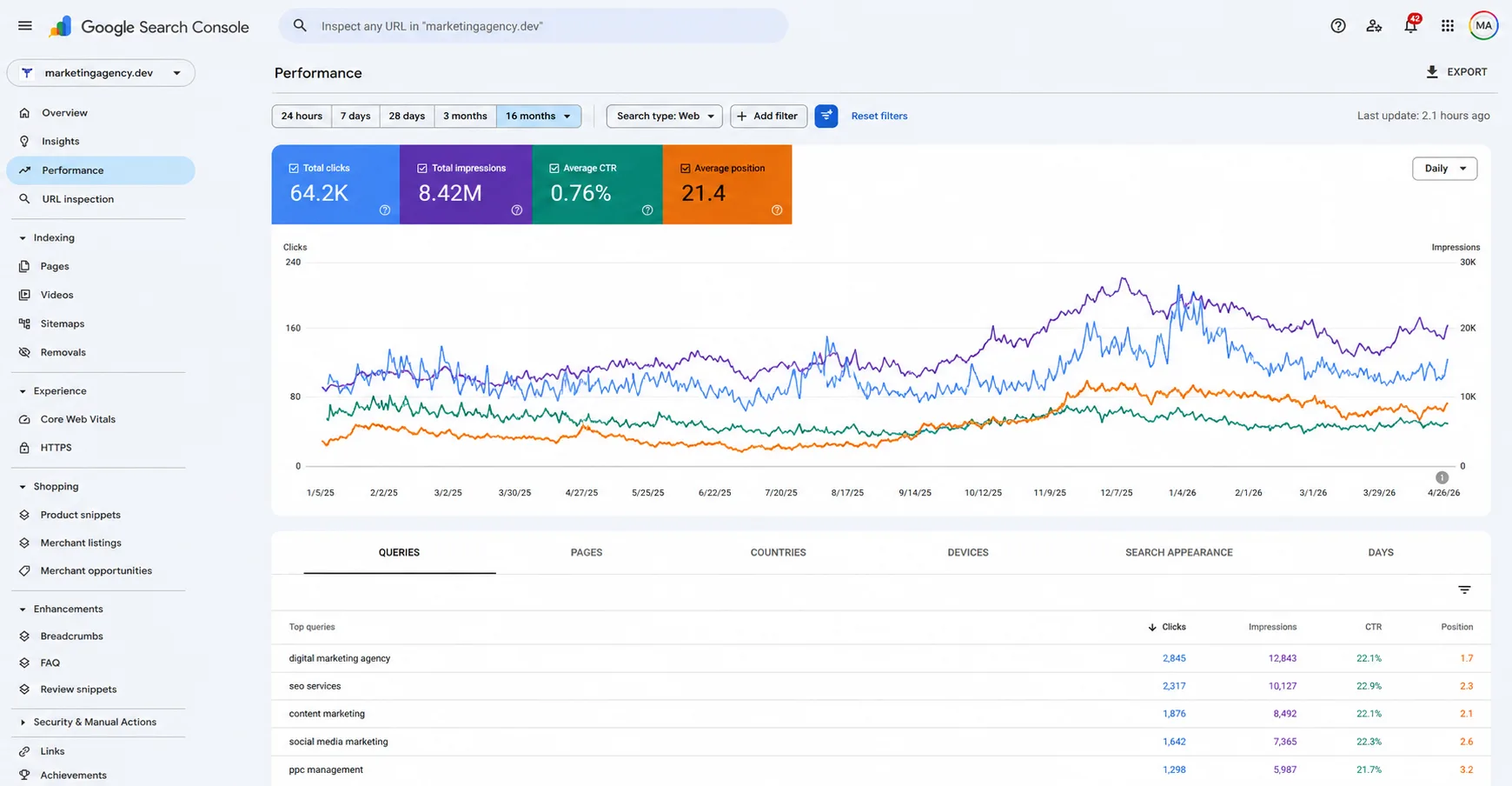
Task: Click the Export button
Action: (x=1457, y=72)
